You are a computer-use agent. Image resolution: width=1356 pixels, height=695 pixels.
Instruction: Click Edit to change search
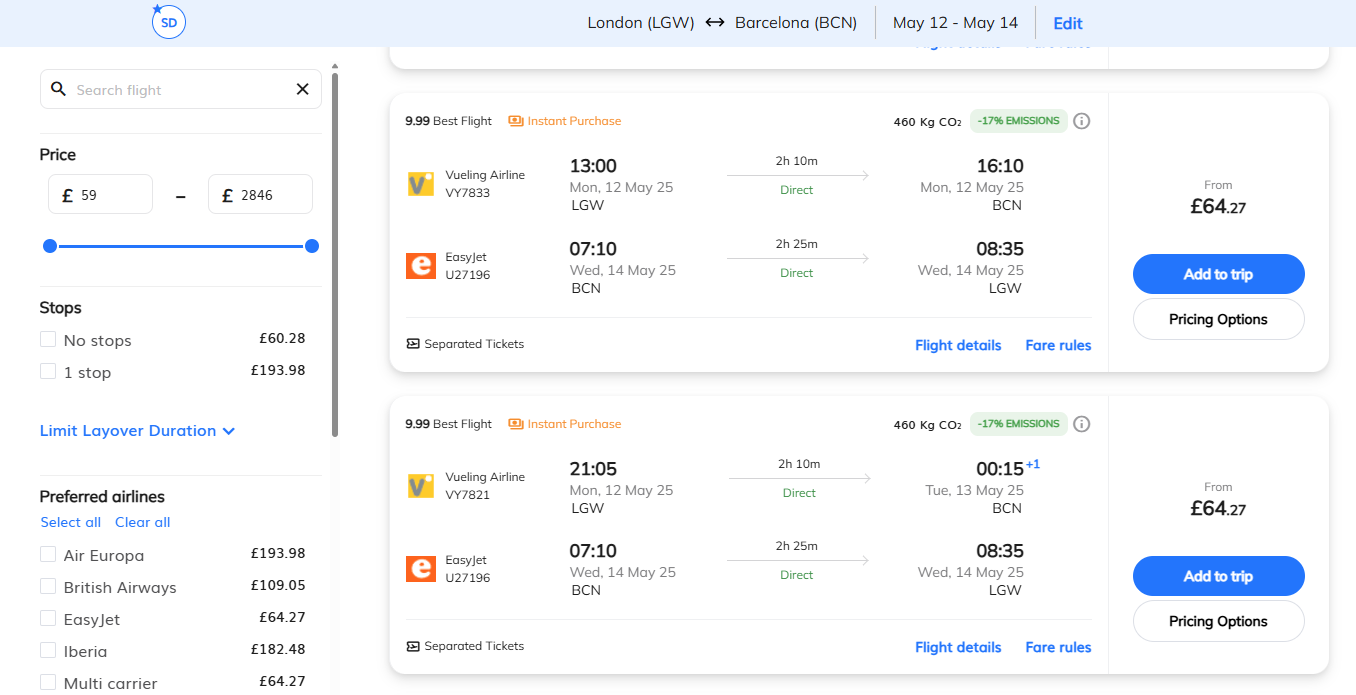coord(1068,23)
